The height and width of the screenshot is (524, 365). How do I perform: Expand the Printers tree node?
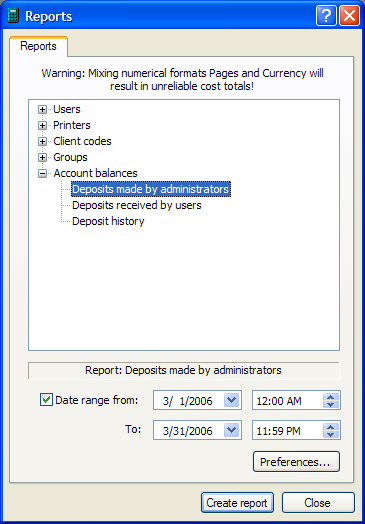pos(42,126)
